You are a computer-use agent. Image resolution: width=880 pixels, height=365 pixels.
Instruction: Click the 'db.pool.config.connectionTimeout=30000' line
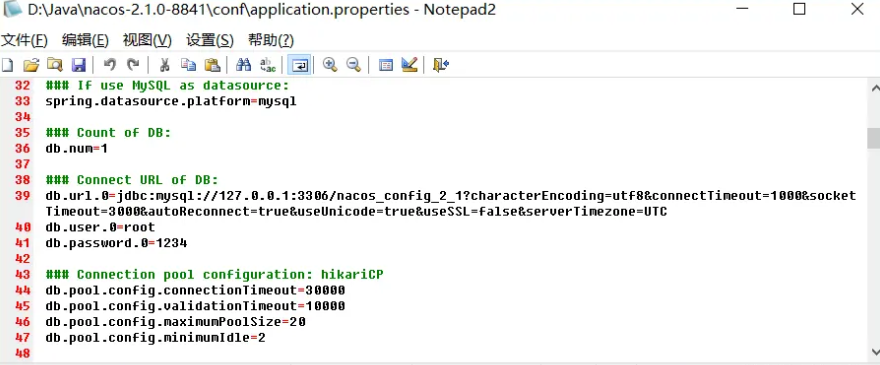[195, 290]
